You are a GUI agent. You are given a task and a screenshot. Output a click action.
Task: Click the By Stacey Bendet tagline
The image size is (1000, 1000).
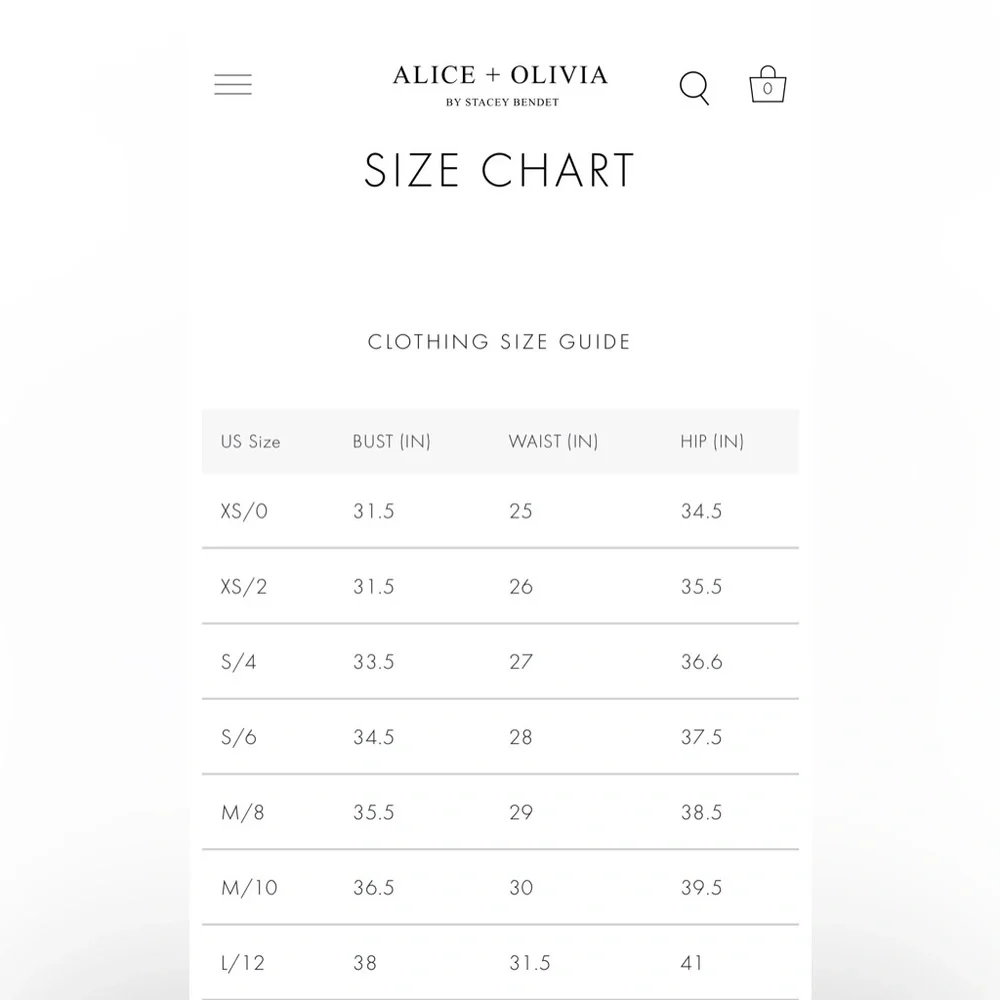coord(502,102)
